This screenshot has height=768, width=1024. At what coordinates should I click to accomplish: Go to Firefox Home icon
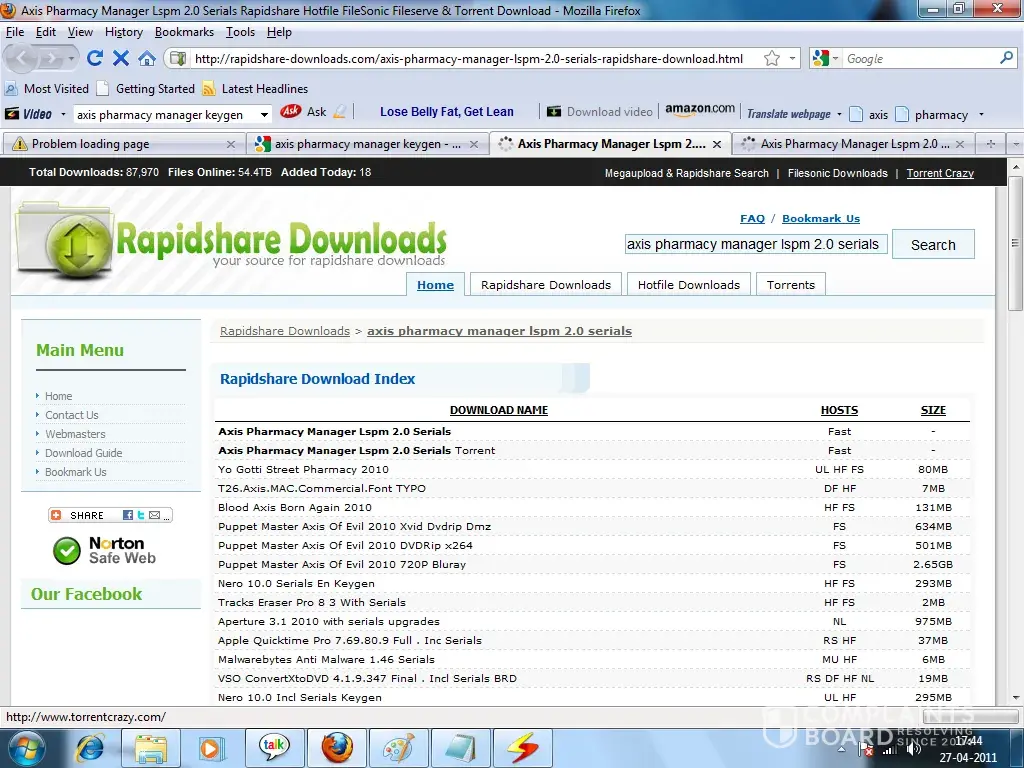tap(147, 58)
